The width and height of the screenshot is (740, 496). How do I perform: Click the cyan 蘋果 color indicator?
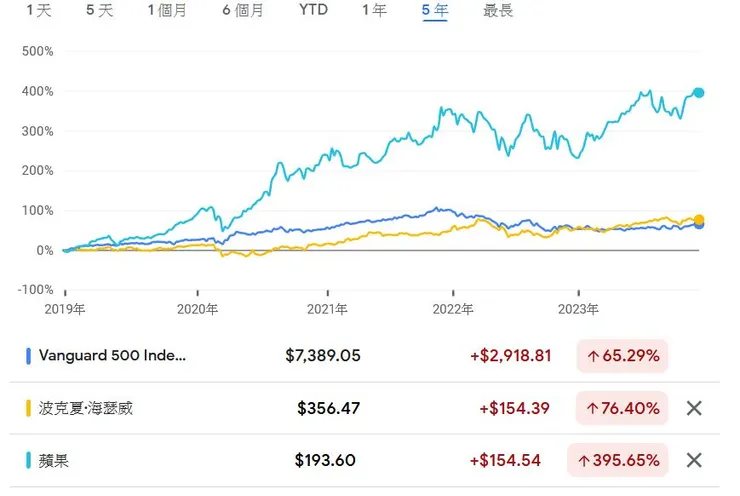(x=28, y=460)
